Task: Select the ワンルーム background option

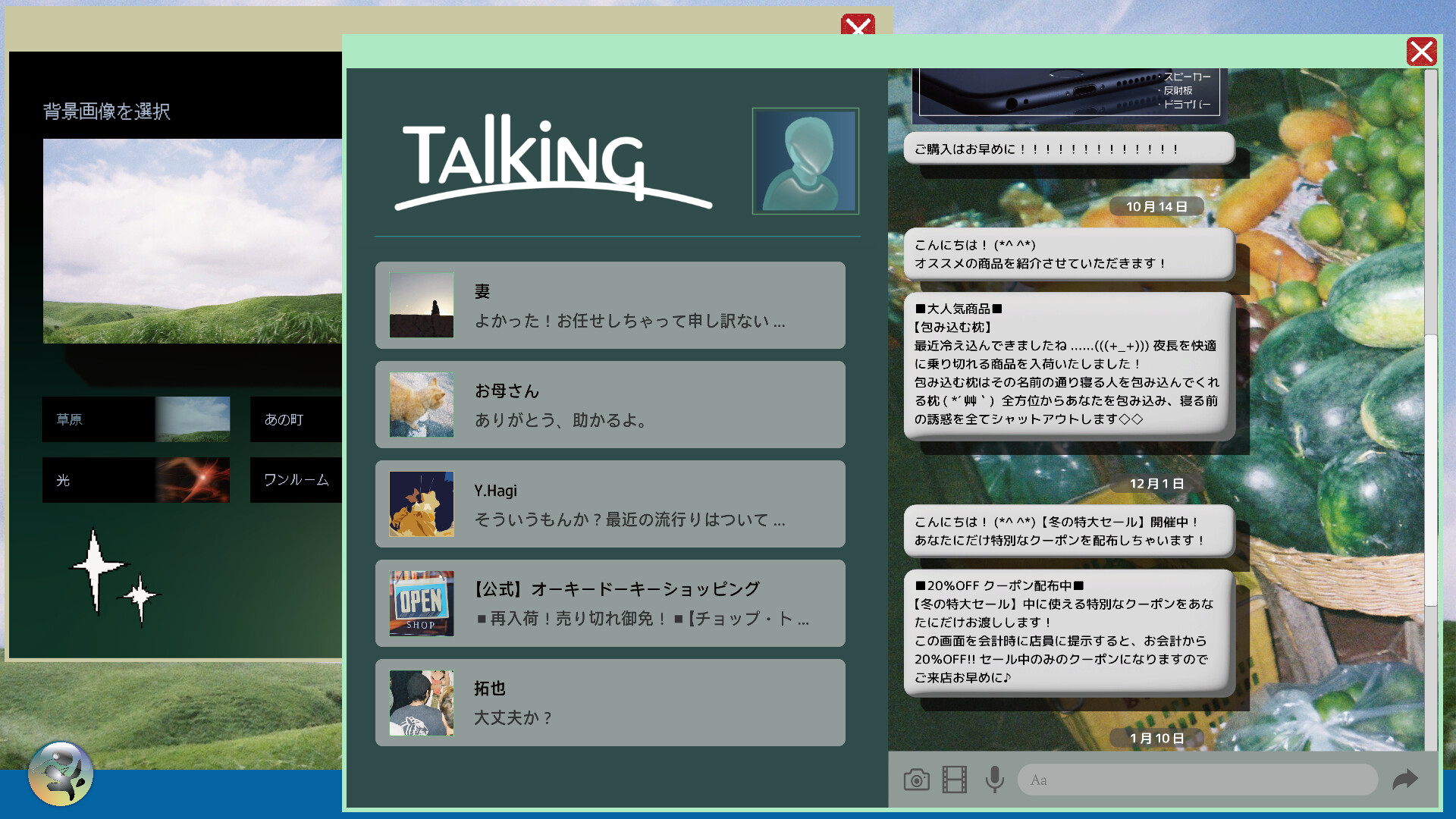Action: click(x=296, y=479)
